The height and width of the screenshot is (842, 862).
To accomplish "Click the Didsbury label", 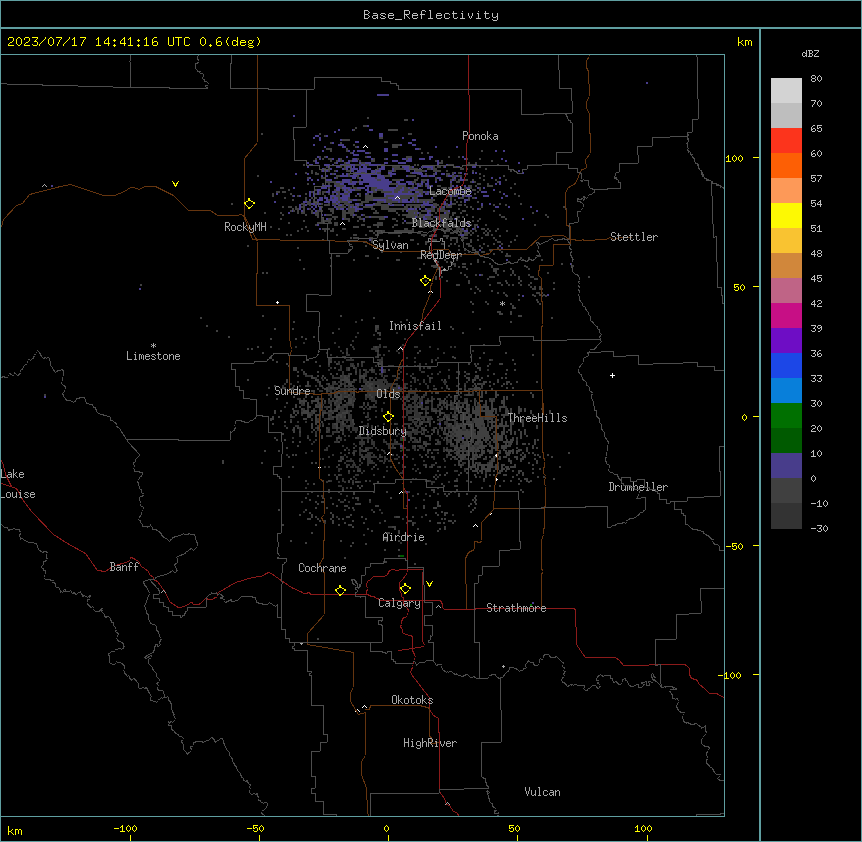I will coord(383,431).
